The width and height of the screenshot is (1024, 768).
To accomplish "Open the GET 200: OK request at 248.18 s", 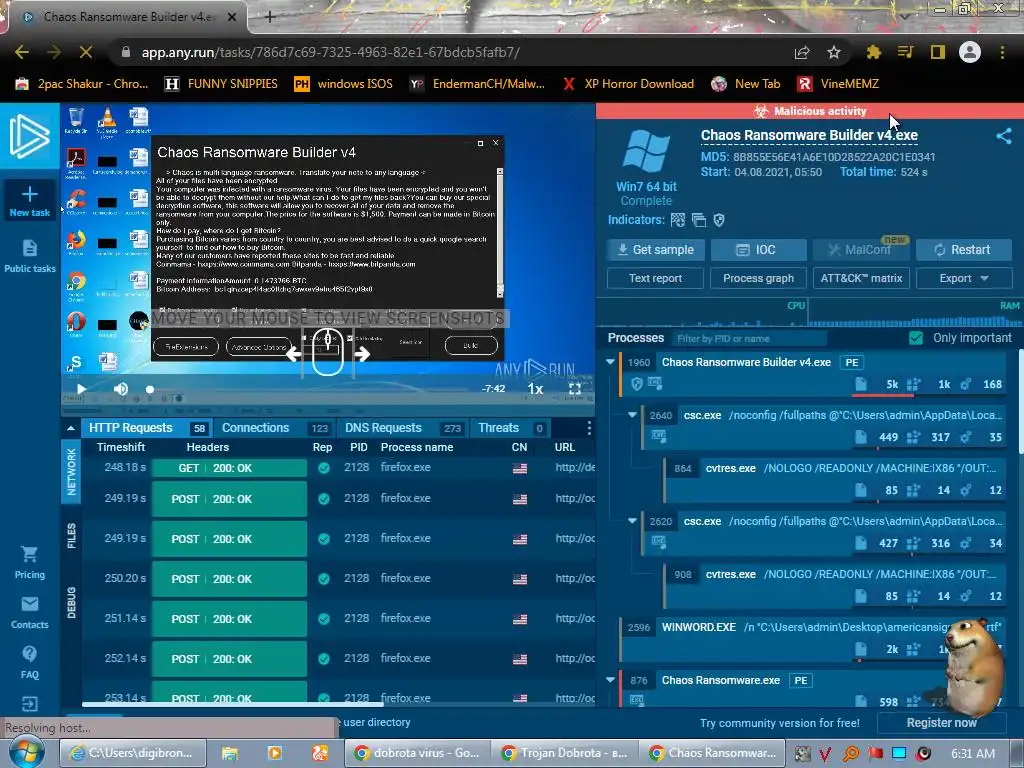I will click(229, 468).
